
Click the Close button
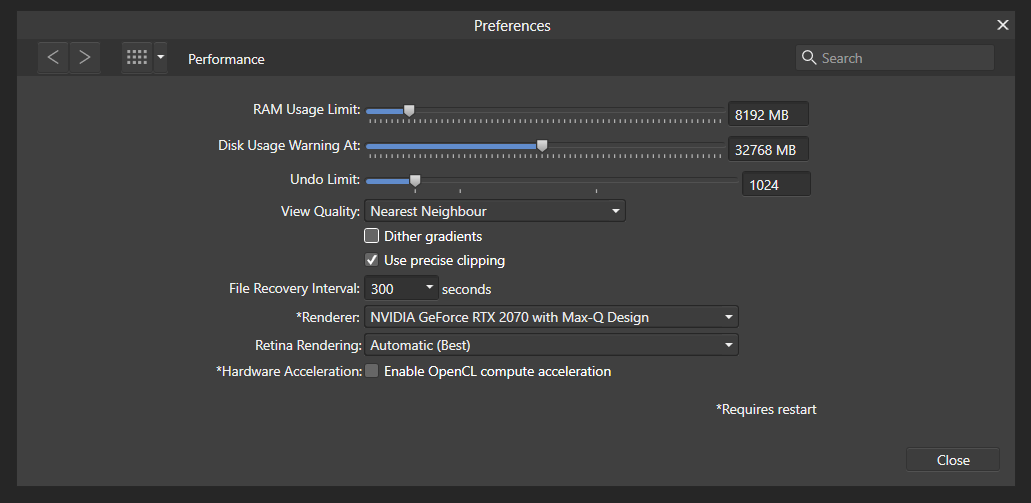tap(953, 460)
